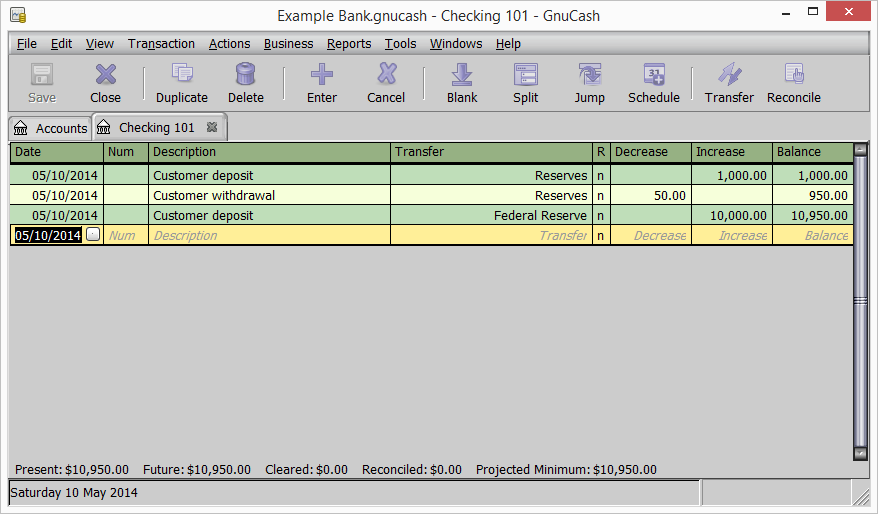The height and width of the screenshot is (514, 878).
Task: Open the date picker in new row
Action: (x=93, y=235)
